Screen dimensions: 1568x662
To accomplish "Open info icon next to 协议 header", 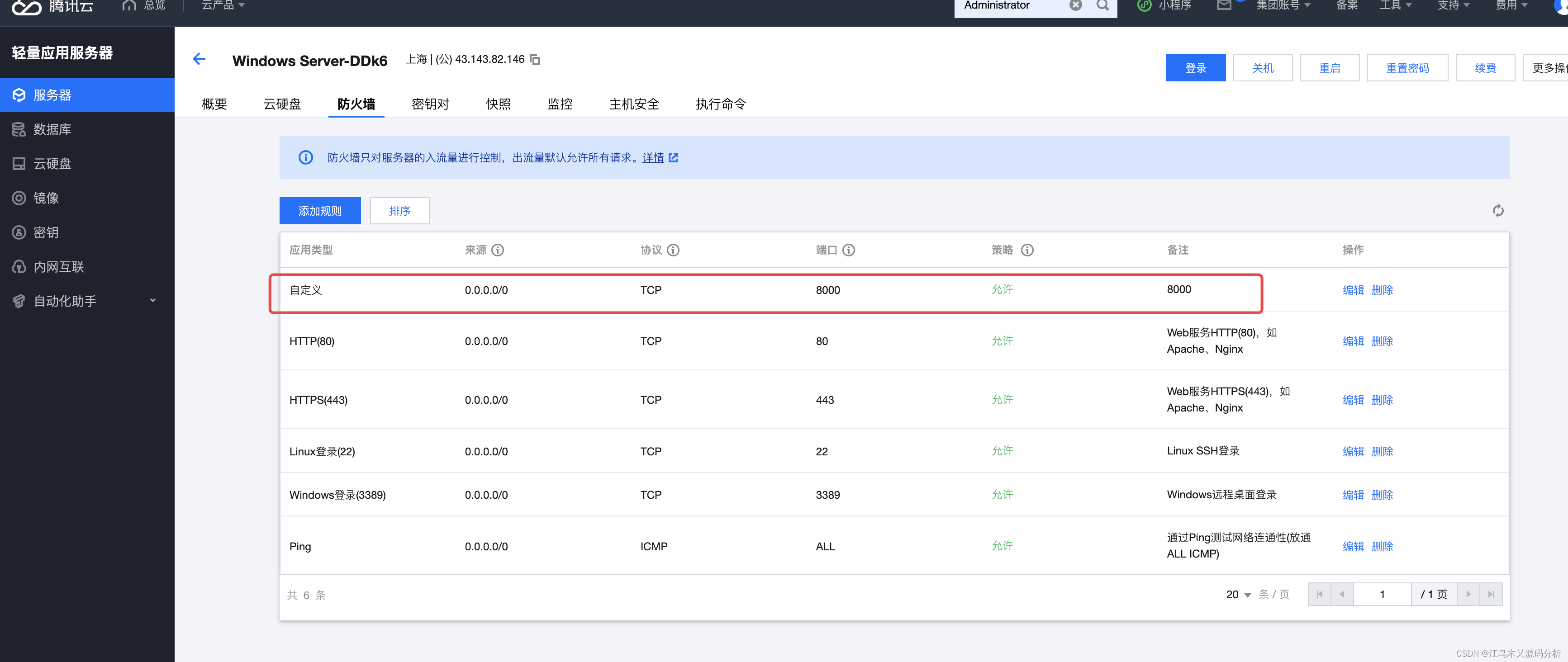I will coord(673,250).
